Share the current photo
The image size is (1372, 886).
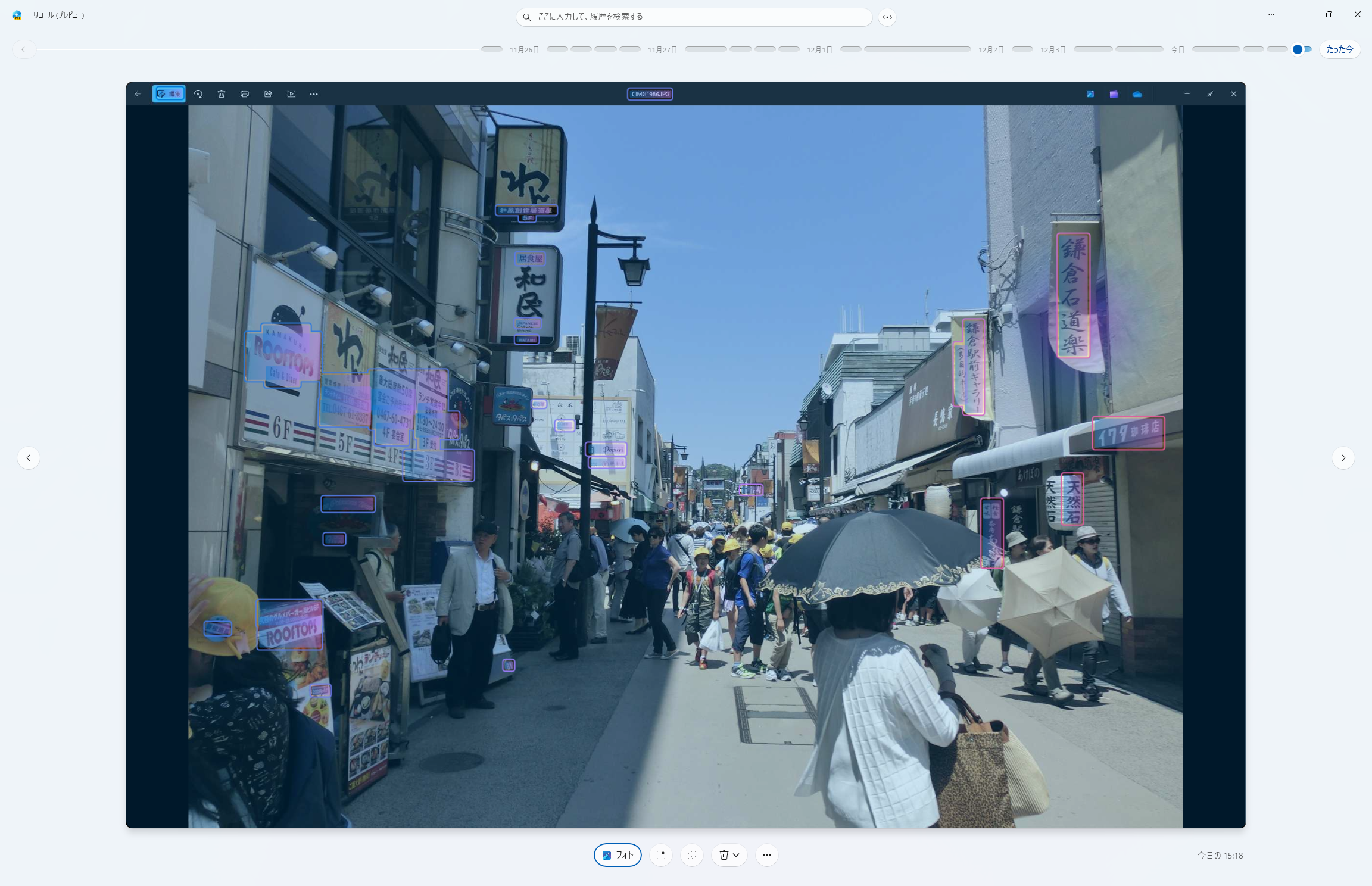click(x=268, y=93)
